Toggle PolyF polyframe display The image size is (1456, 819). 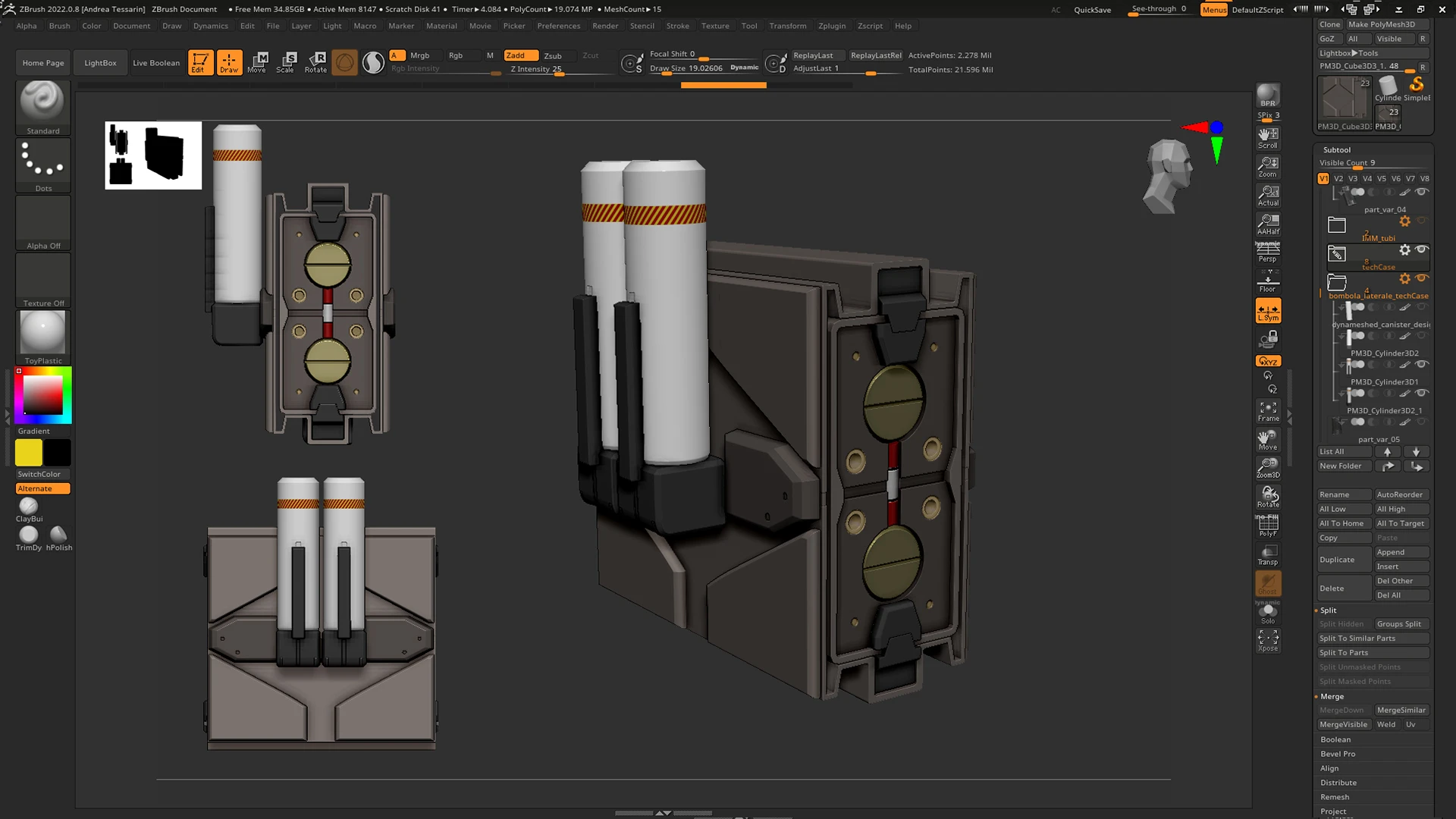pos(1268,526)
